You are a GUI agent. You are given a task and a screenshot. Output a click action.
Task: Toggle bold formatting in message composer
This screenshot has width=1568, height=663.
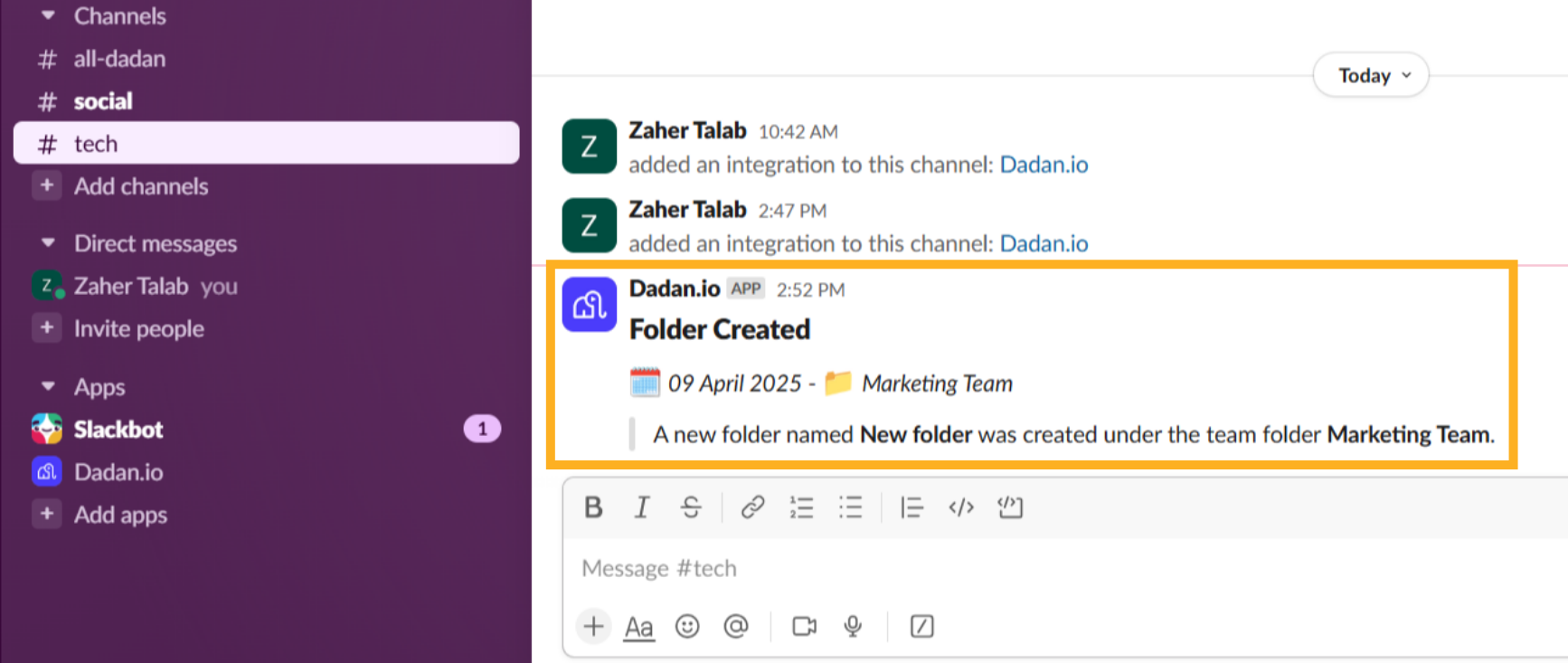coord(593,507)
